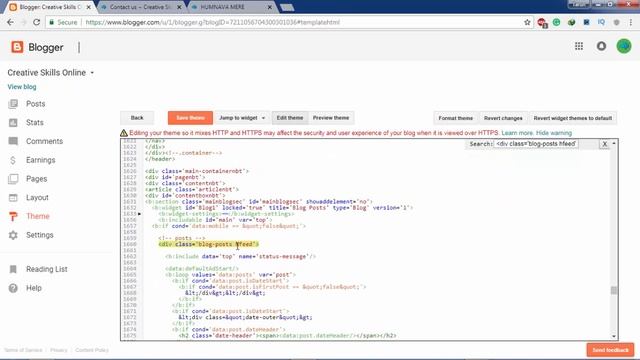Click the Posts sidebar icon
640x360 pixels.
[13, 104]
